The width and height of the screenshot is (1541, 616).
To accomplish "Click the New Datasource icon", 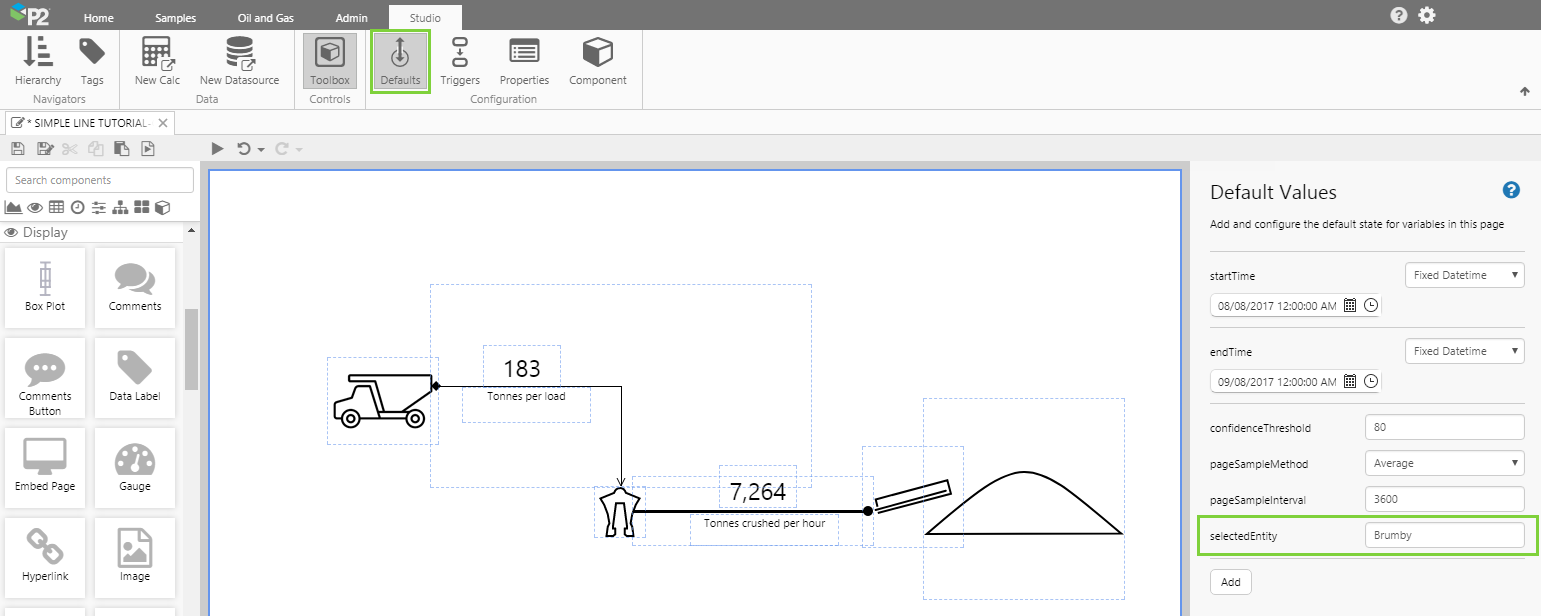I will (239, 61).
